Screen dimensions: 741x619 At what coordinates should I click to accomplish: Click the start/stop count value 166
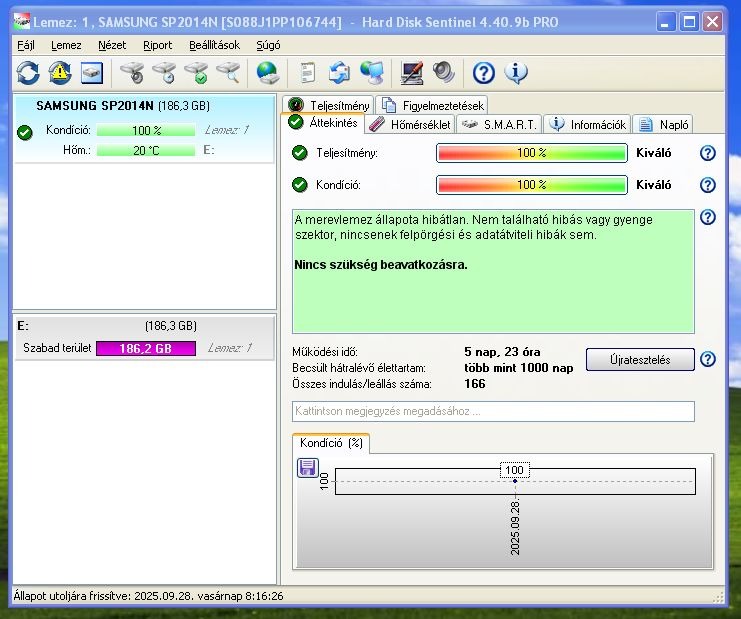(x=474, y=384)
